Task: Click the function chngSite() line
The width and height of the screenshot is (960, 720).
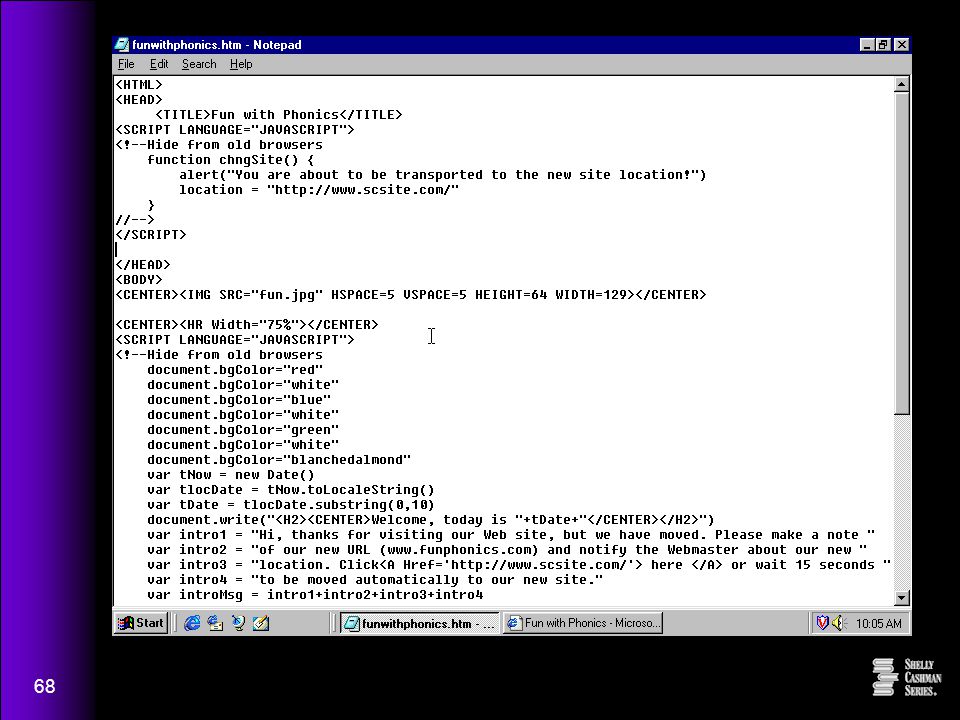Action: (230, 160)
